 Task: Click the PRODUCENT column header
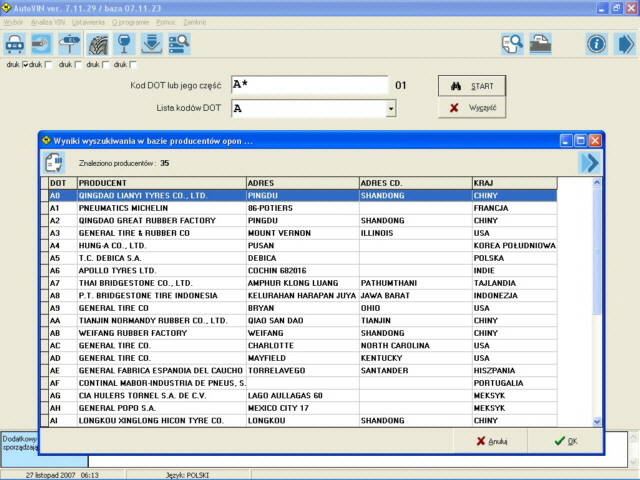(x=162, y=183)
